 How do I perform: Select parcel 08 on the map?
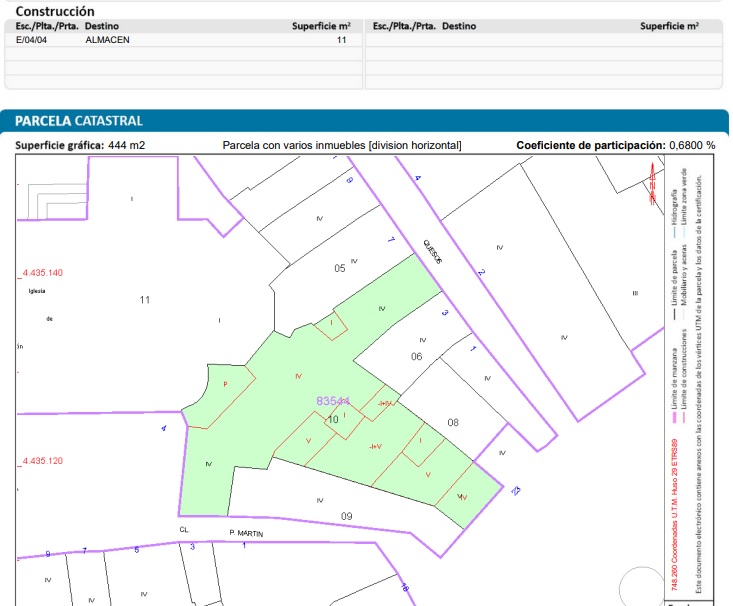point(453,422)
